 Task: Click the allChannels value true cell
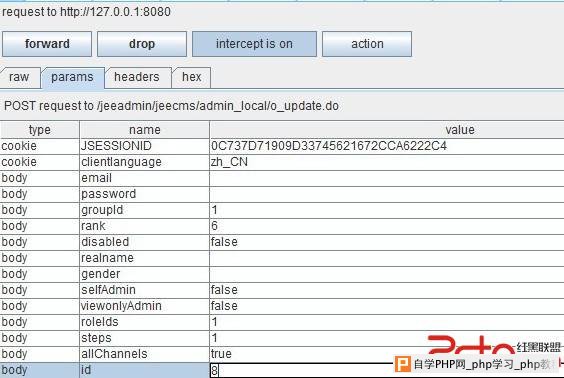pos(387,354)
